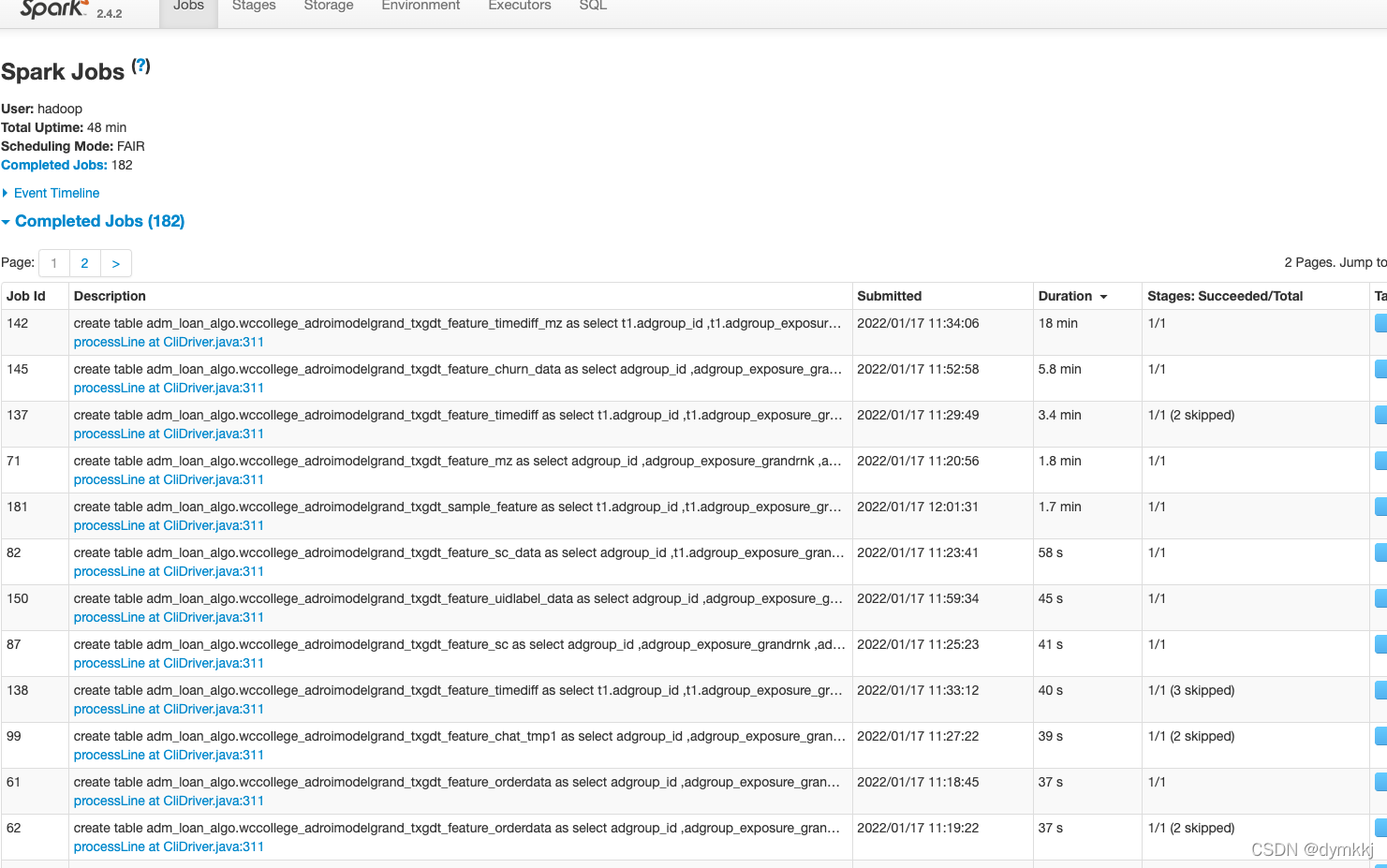Open processLine link for job 137
1387x868 pixels.
[x=169, y=434]
